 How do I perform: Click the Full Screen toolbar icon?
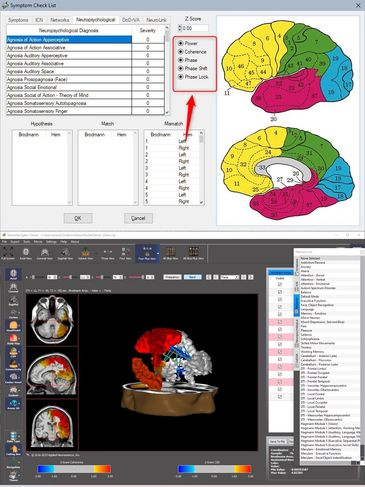coord(8,253)
